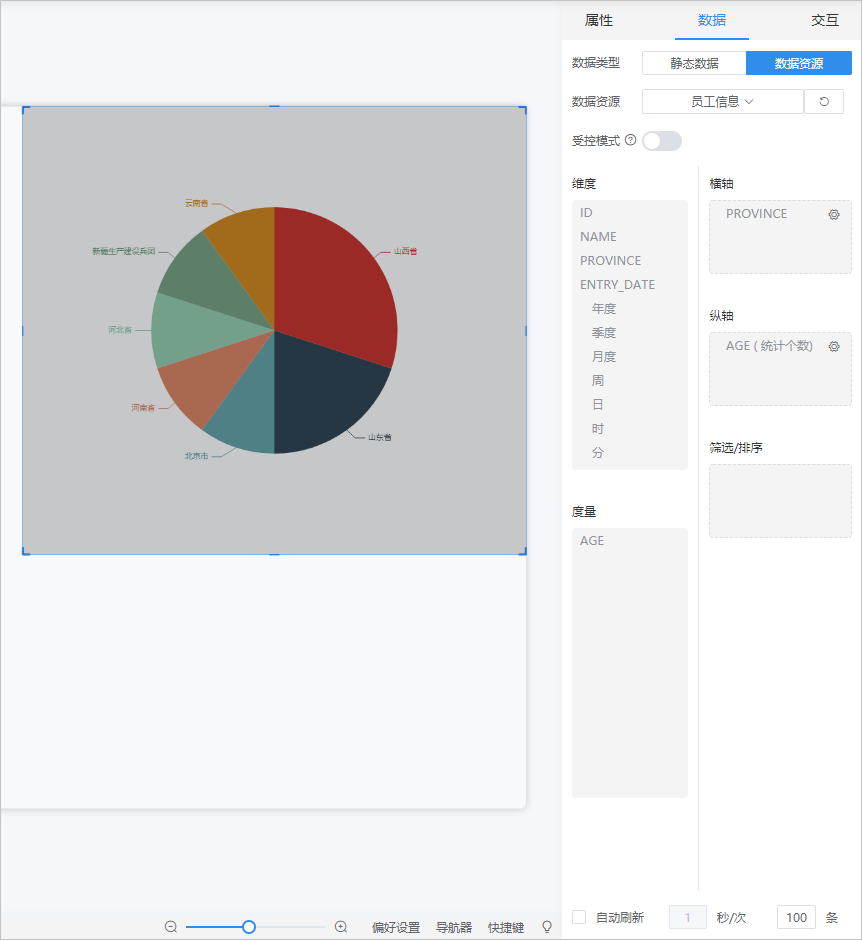
Task: Open 快捷键 shortcuts
Action: [x=506, y=927]
